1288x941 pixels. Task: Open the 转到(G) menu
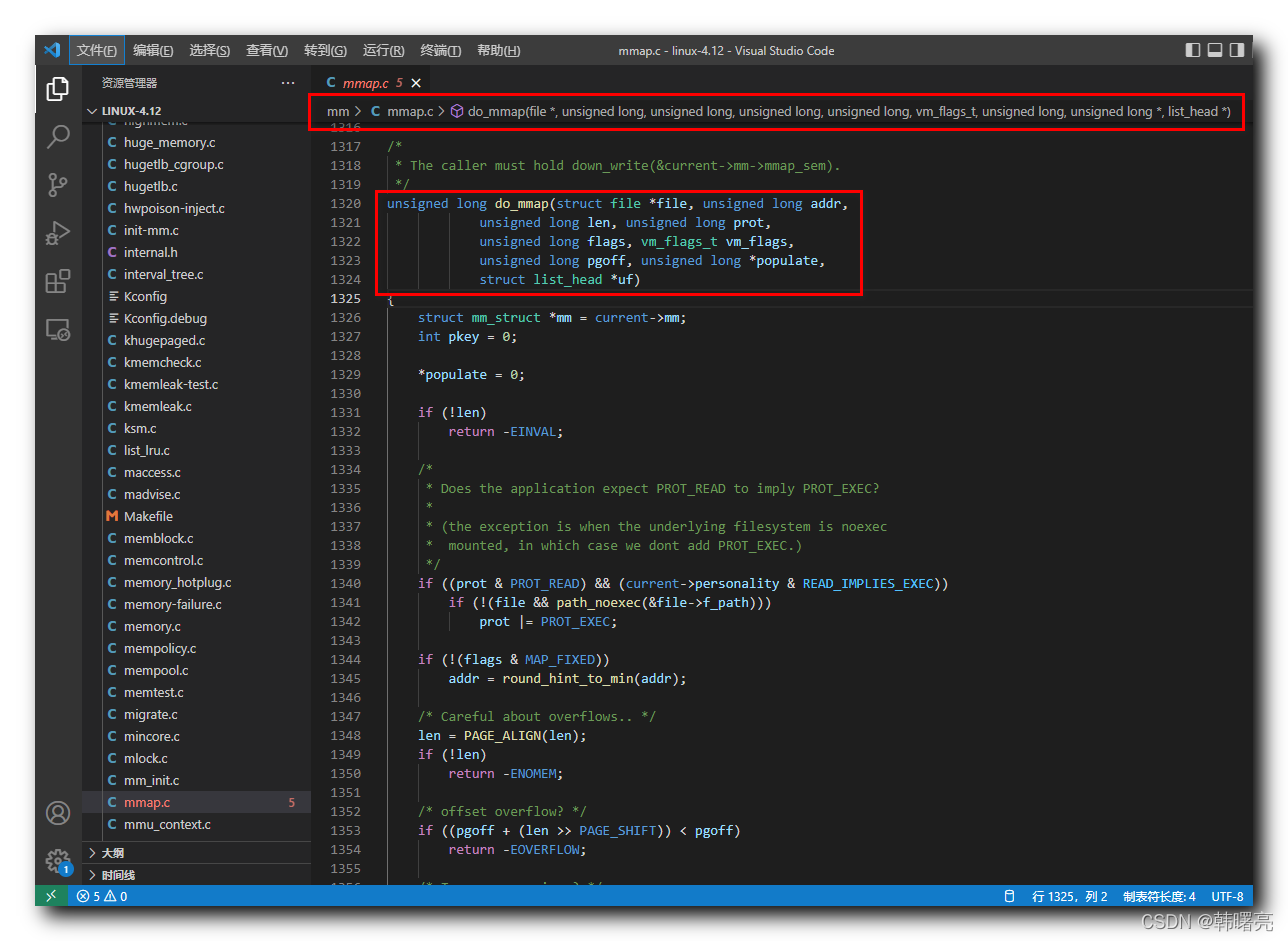[x=325, y=50]
